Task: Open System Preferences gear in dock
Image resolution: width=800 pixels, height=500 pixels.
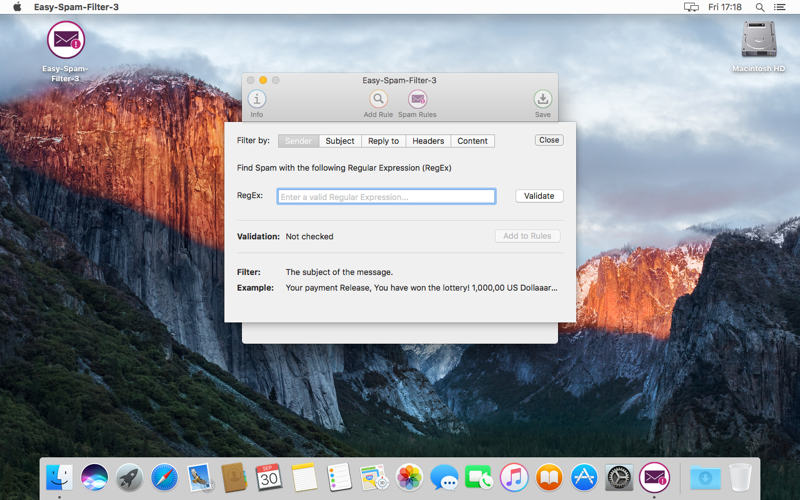Action: 619,478
